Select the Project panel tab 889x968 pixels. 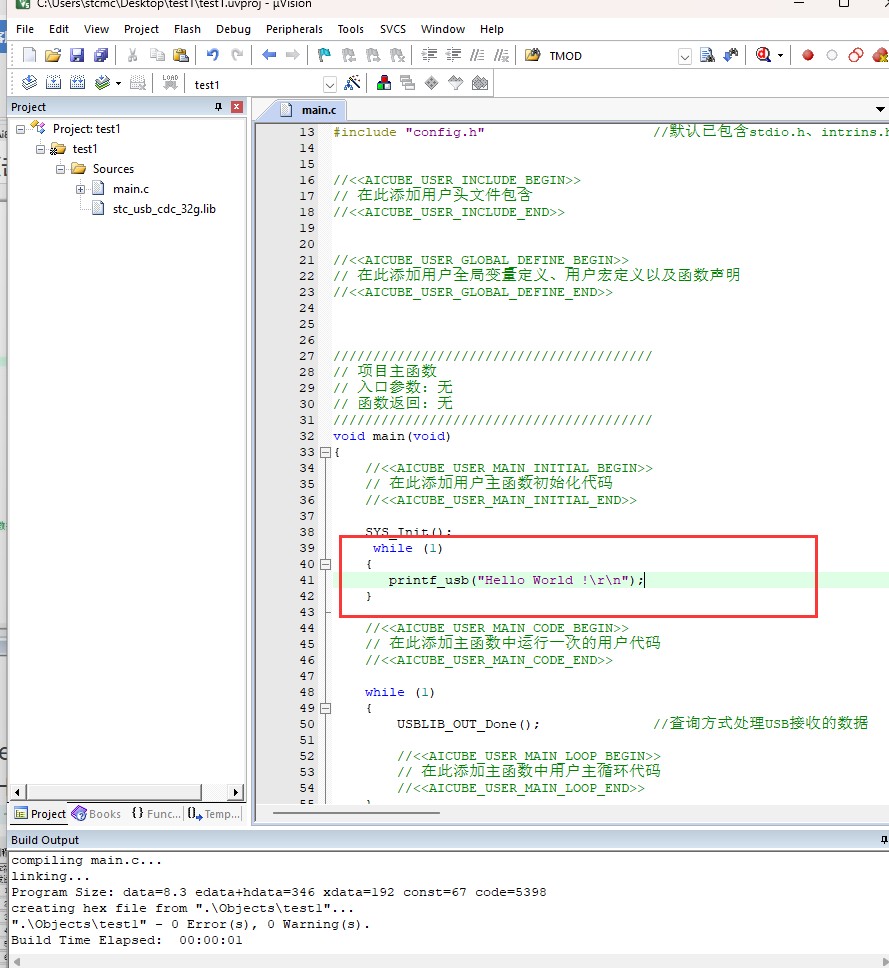(x=40, y=814)
